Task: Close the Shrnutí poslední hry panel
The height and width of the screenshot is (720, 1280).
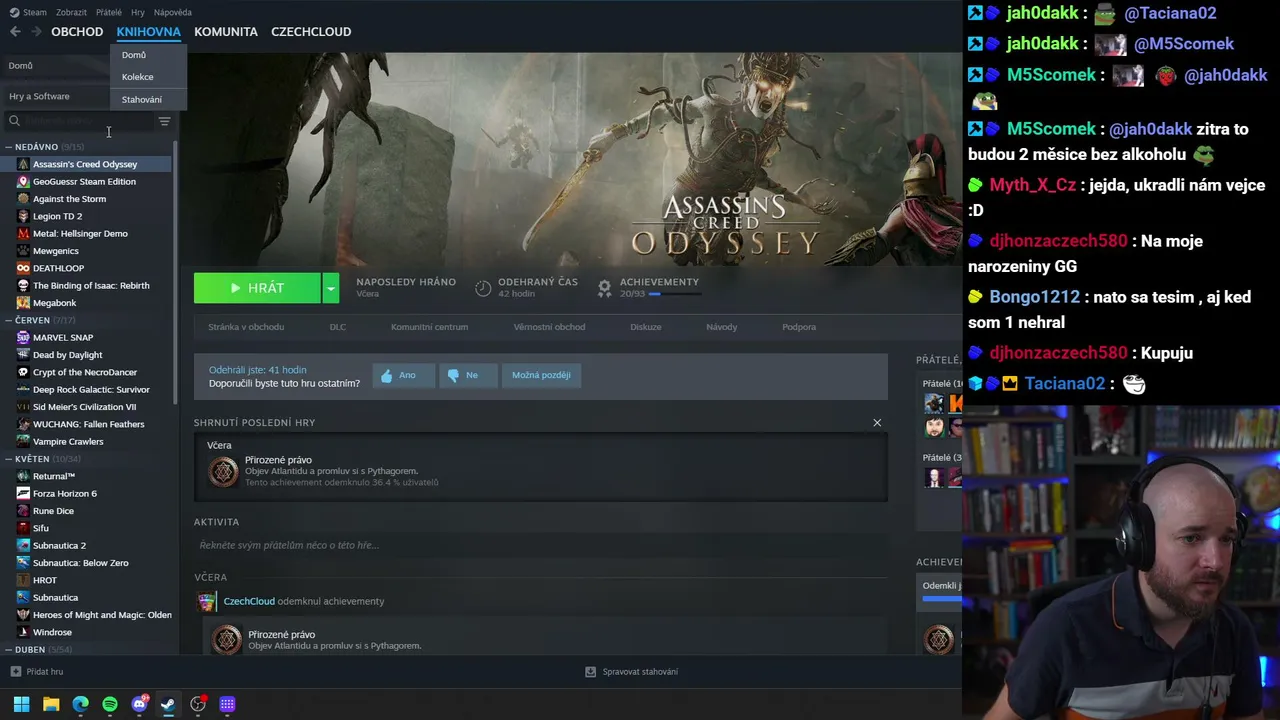Action: 877,423
